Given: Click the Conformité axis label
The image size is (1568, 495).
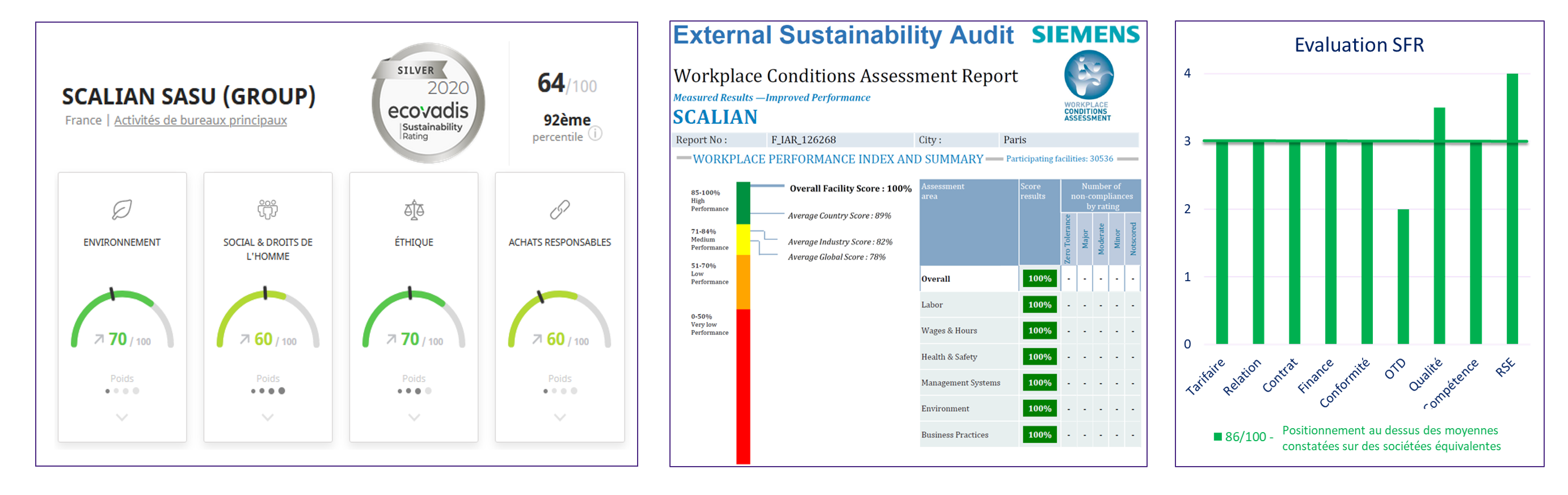Looking at the screenshot, I should (1344, 383).
